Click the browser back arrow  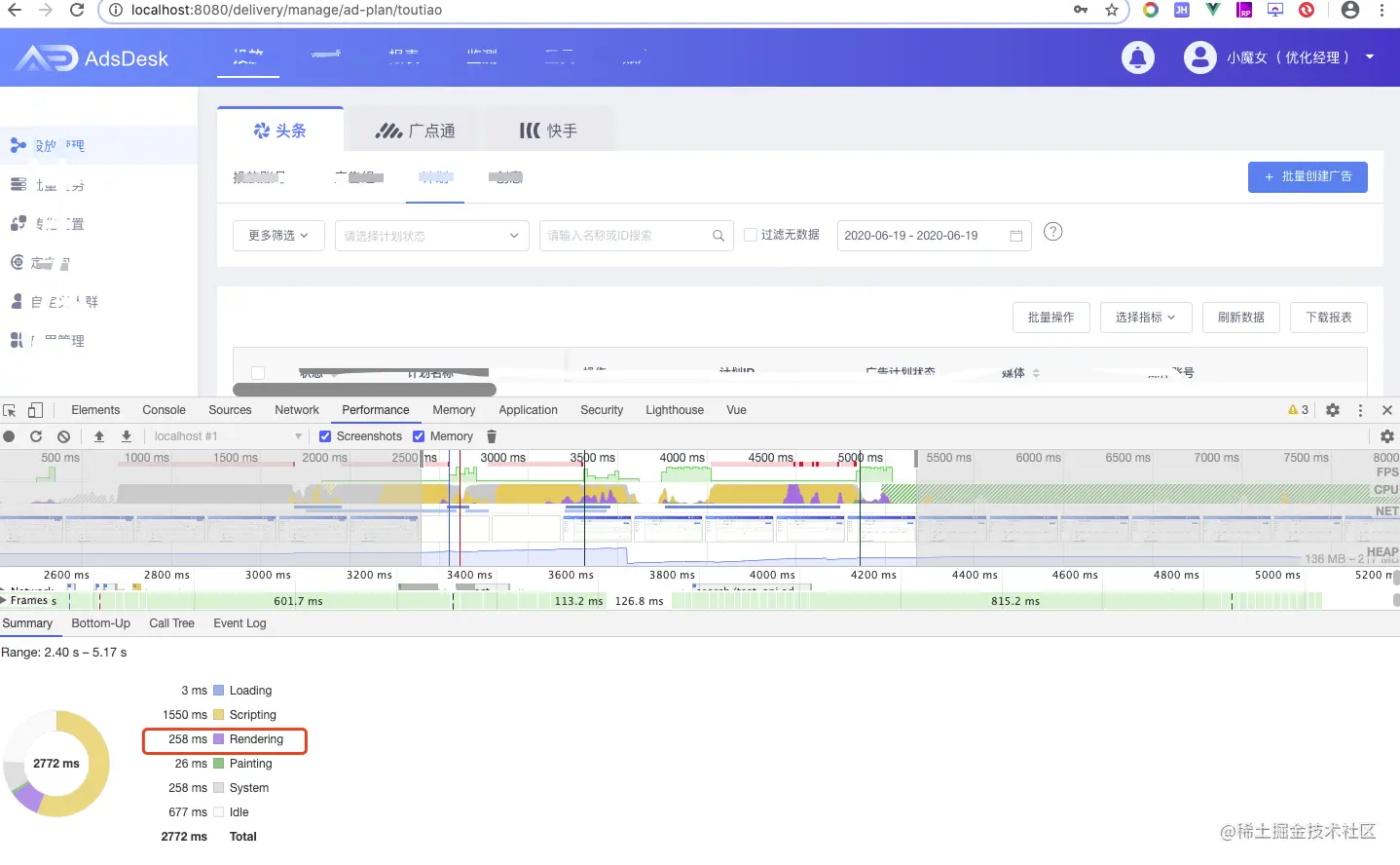(15, 10)
